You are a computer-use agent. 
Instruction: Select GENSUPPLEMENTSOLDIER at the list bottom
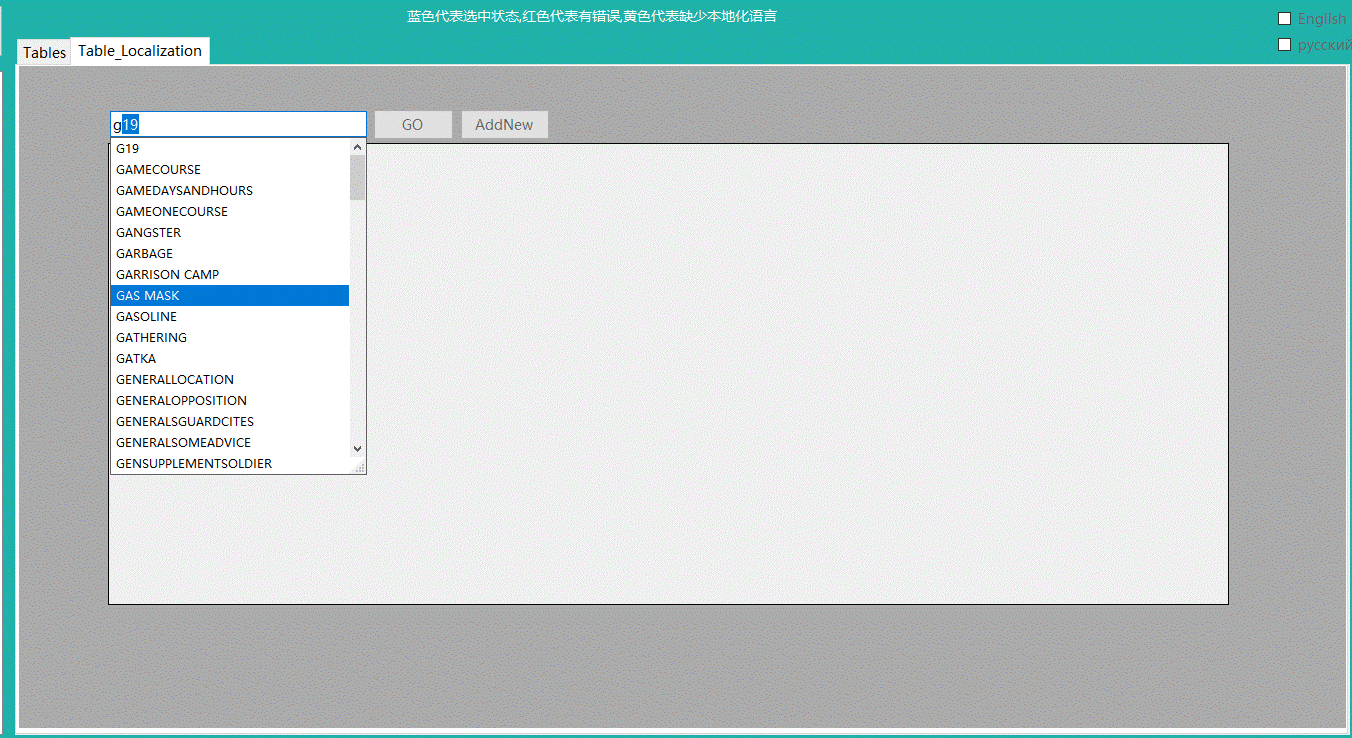194,464
